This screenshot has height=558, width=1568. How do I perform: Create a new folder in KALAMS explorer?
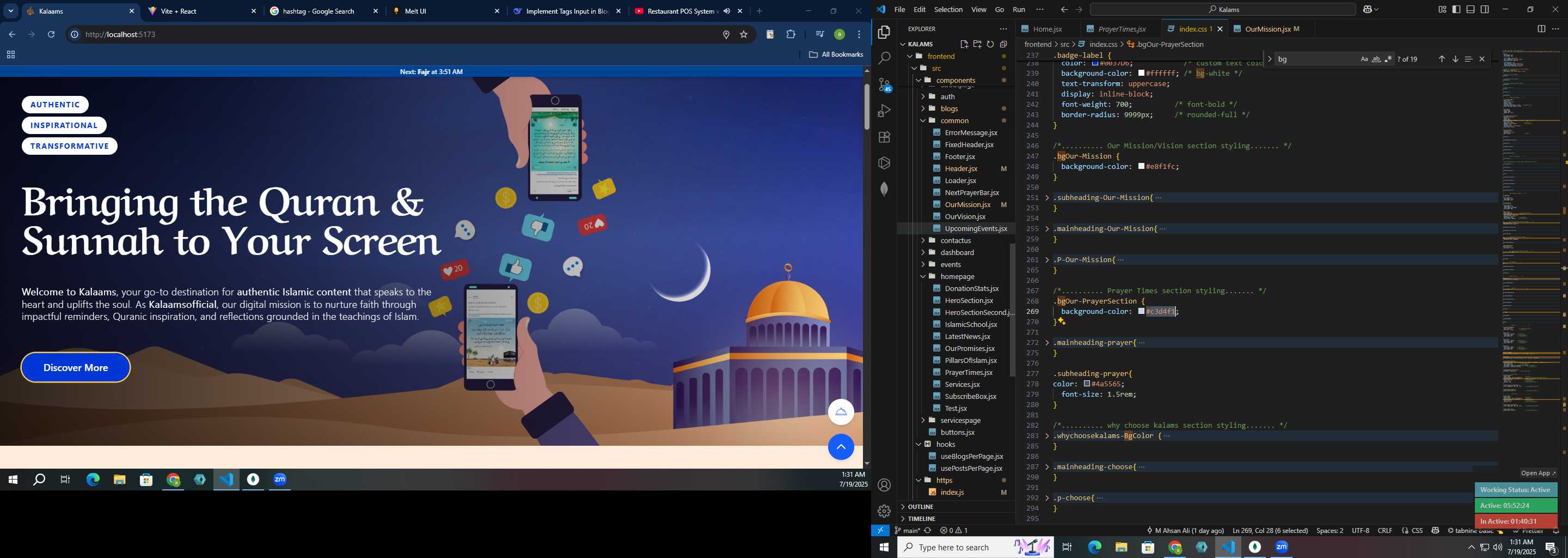point(977,44)
